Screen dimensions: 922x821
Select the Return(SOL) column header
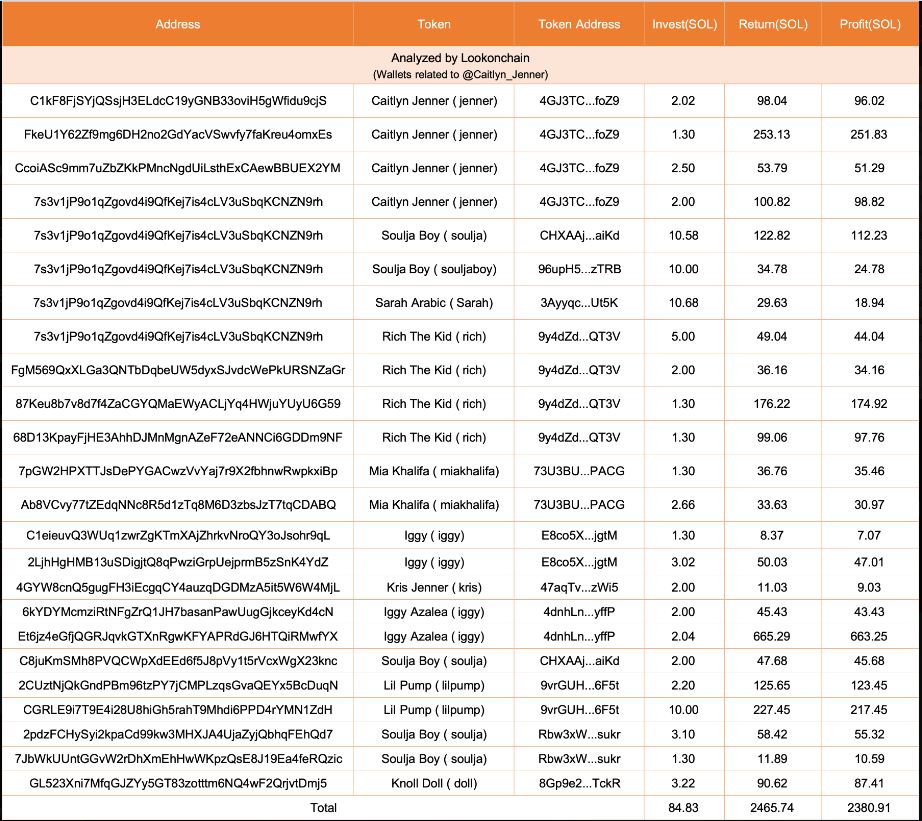point(771,24)
